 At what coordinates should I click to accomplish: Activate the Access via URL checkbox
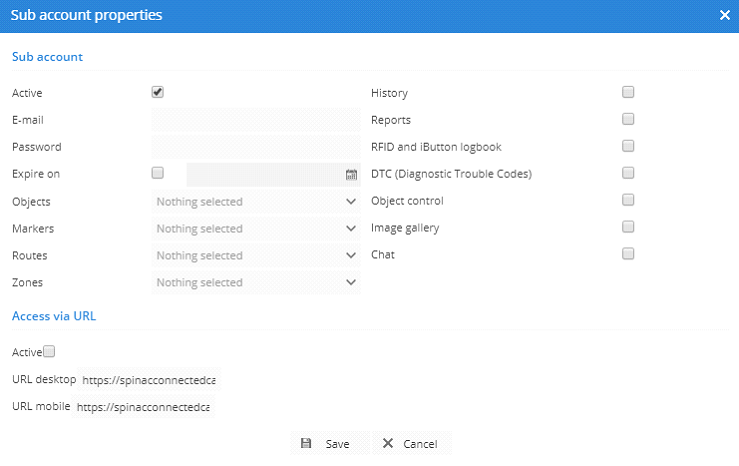pos(50,351)
